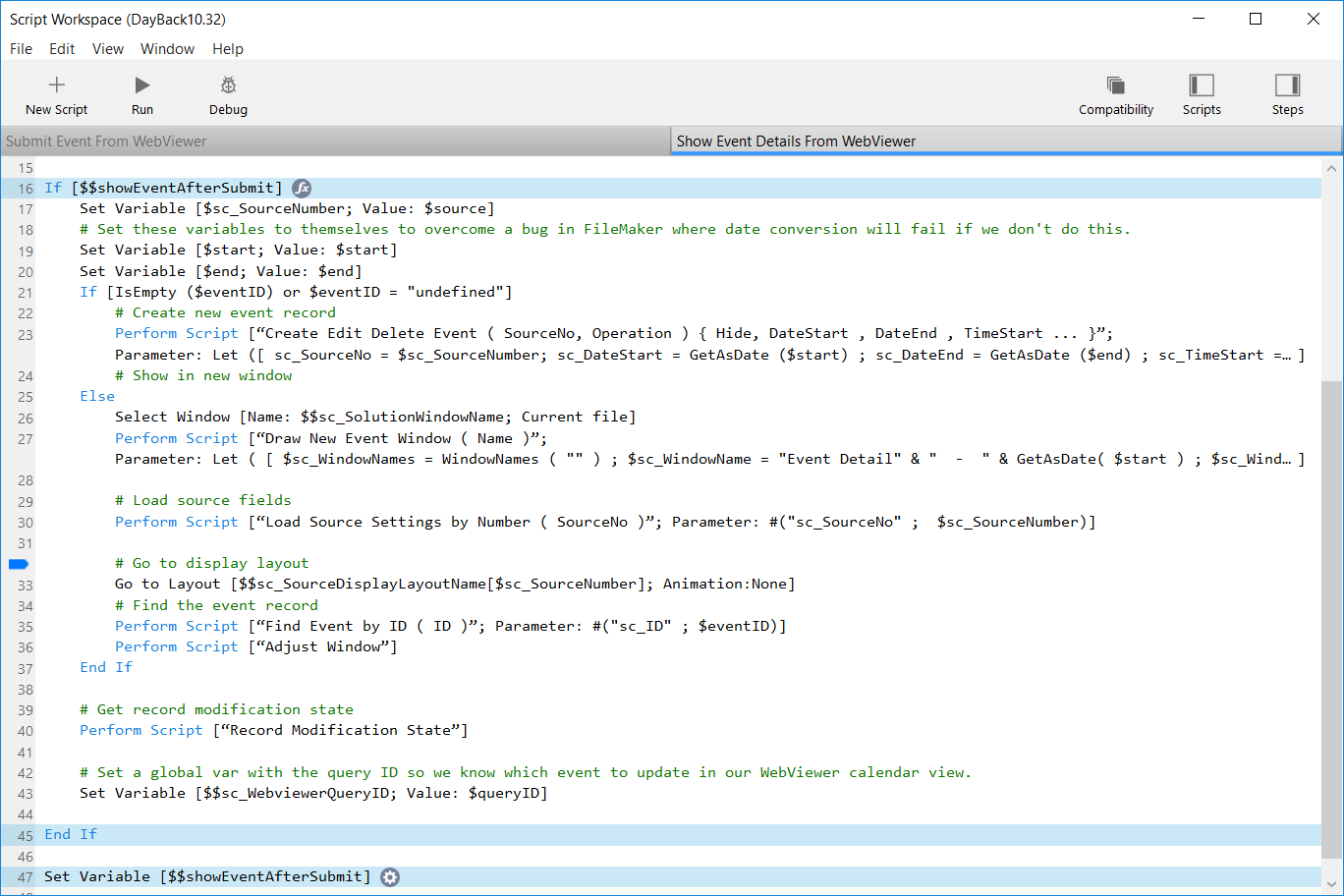Click the scrollbar down arrow
This screenshot has width=1344, height=896.
click(x=1331, y=883)
